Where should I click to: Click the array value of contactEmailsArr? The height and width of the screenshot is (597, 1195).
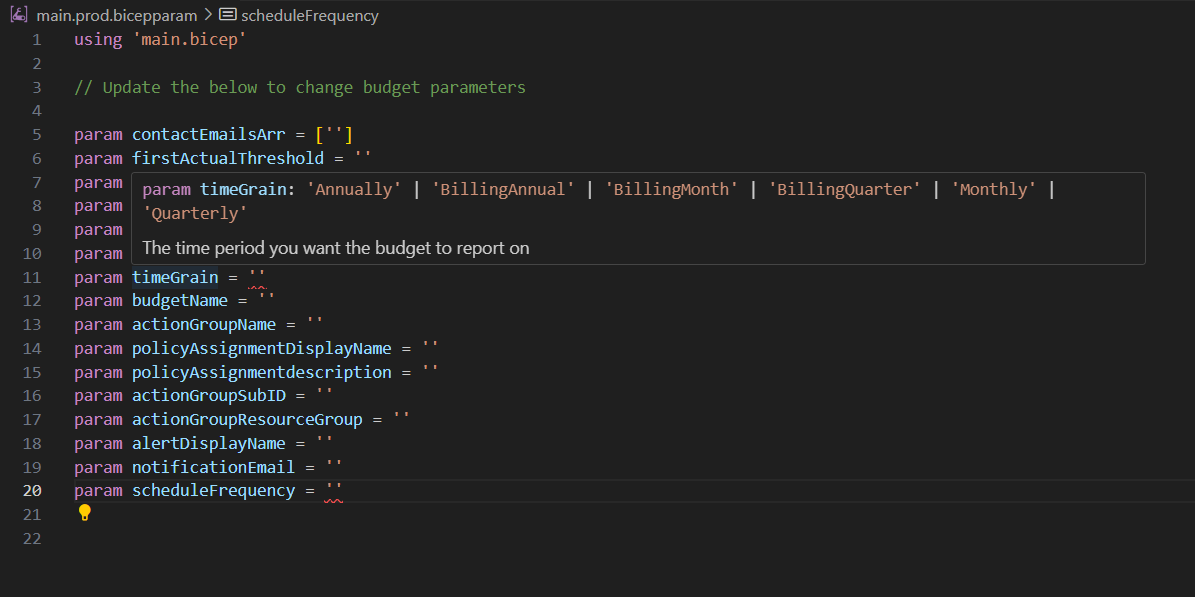tap(333, 135)
